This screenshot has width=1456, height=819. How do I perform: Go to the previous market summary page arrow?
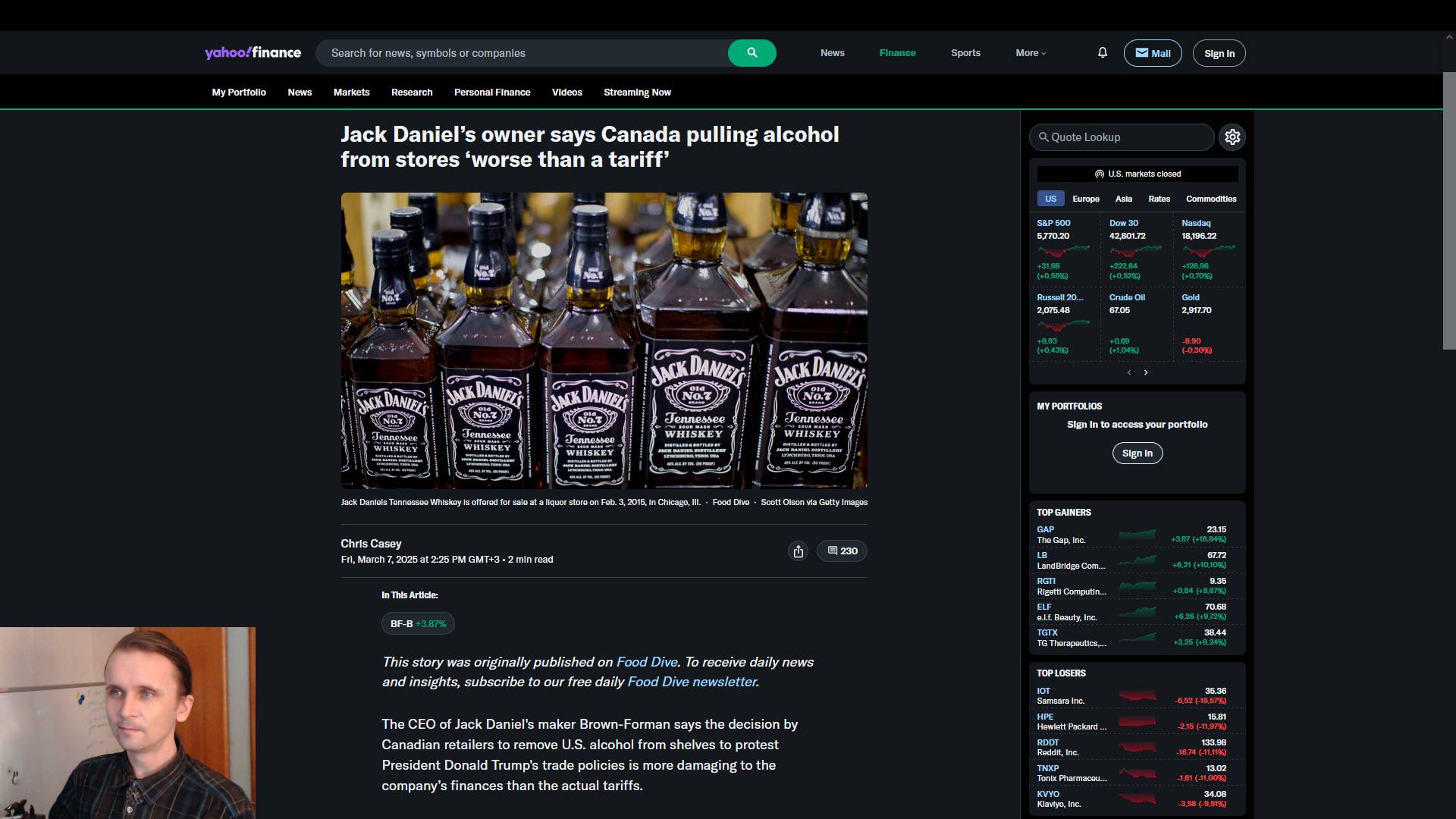click(x=1129, y=372)
